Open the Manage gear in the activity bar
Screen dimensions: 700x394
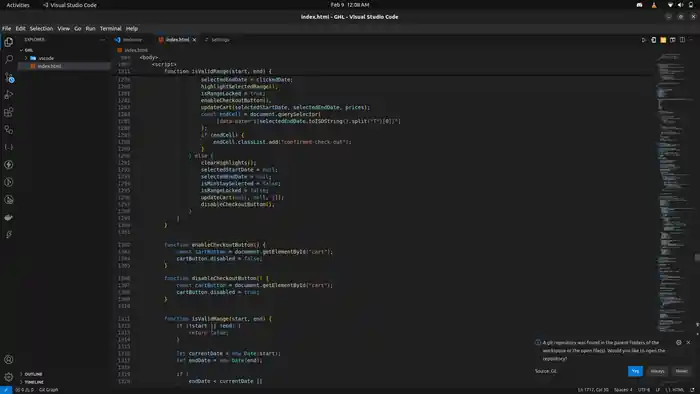click(x=8, y=377)
